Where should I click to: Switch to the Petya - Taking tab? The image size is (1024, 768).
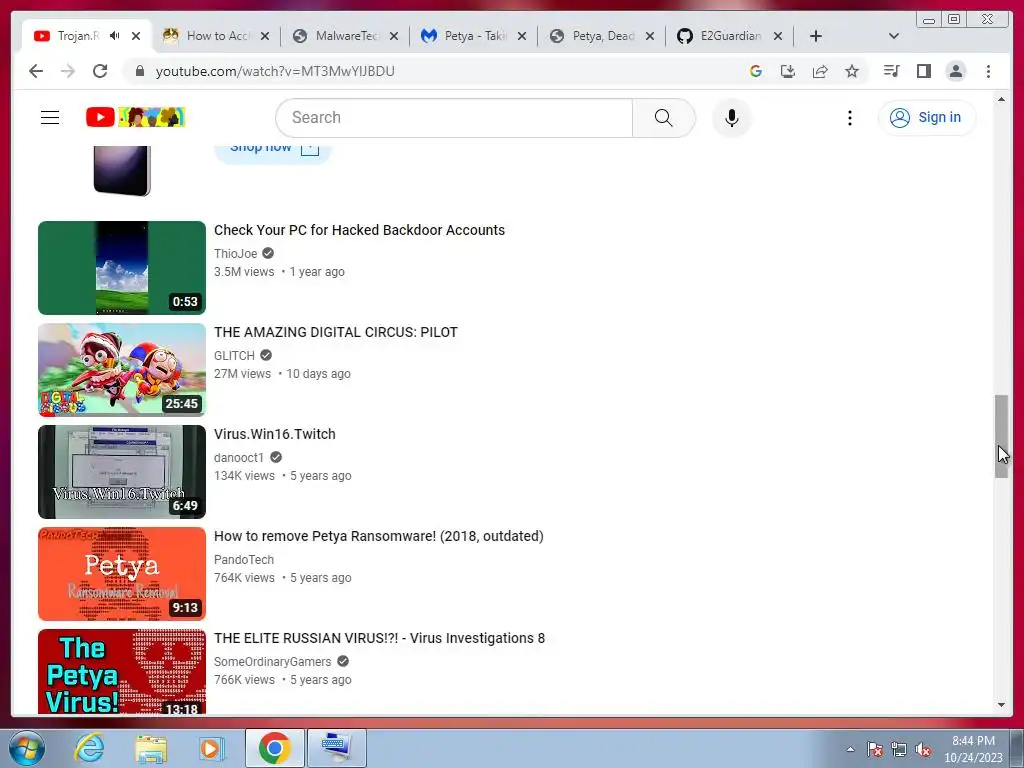466,36
